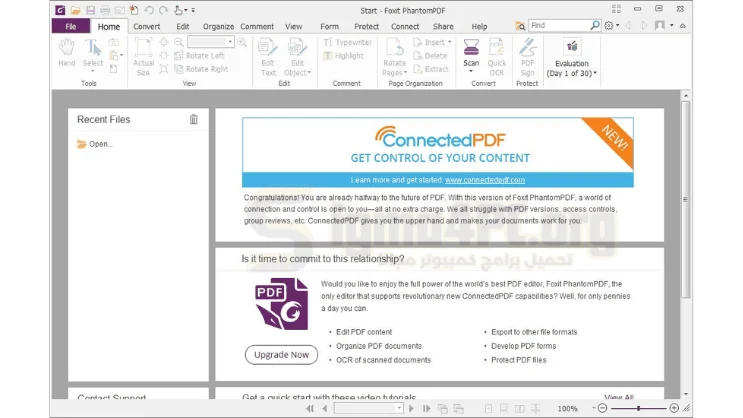743x418 pixels.
Task: Switch to continuous facing view in status bar
Action: [536, 409]
